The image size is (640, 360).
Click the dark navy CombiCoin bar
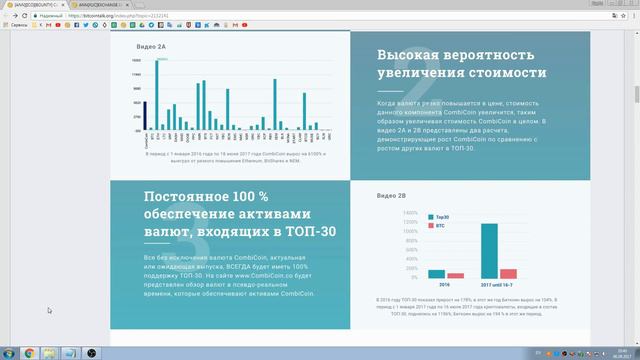[145, 116]
